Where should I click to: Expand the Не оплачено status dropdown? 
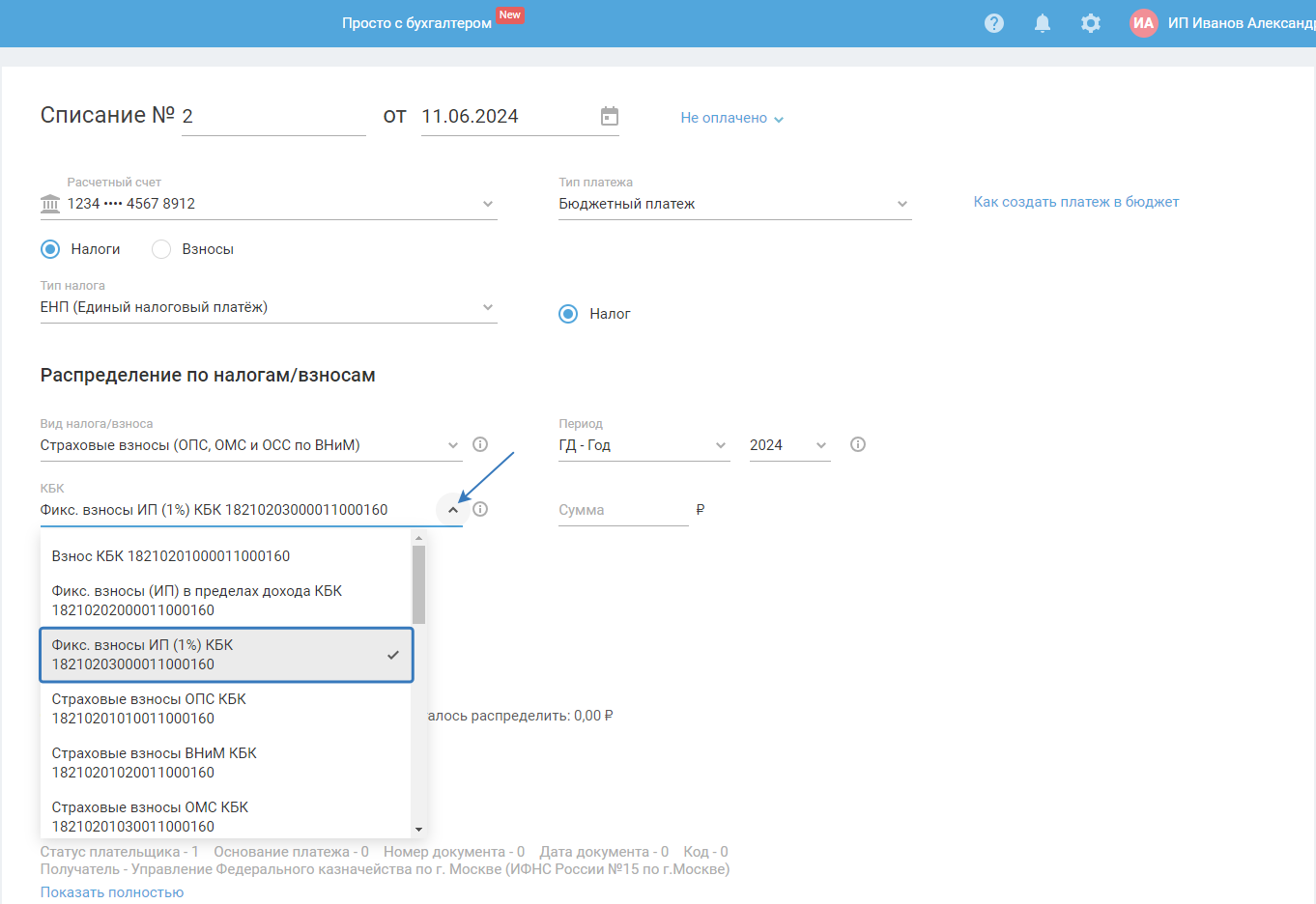pos(731,118)
